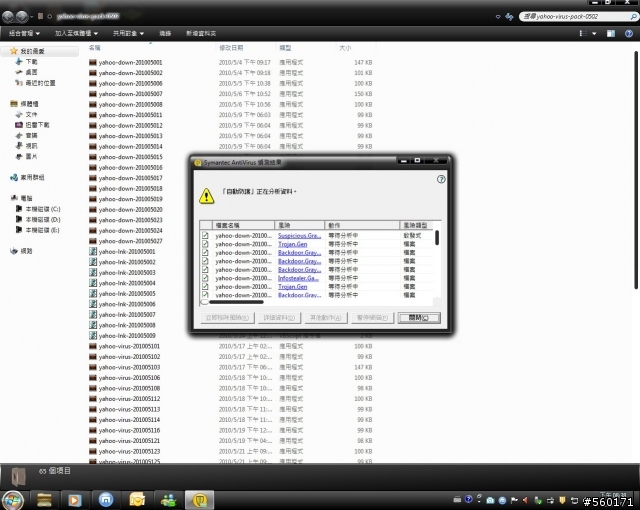Go back with the Explorer Back arrow
The width and height of the screenshot is (640, 510).
point(8,17)
